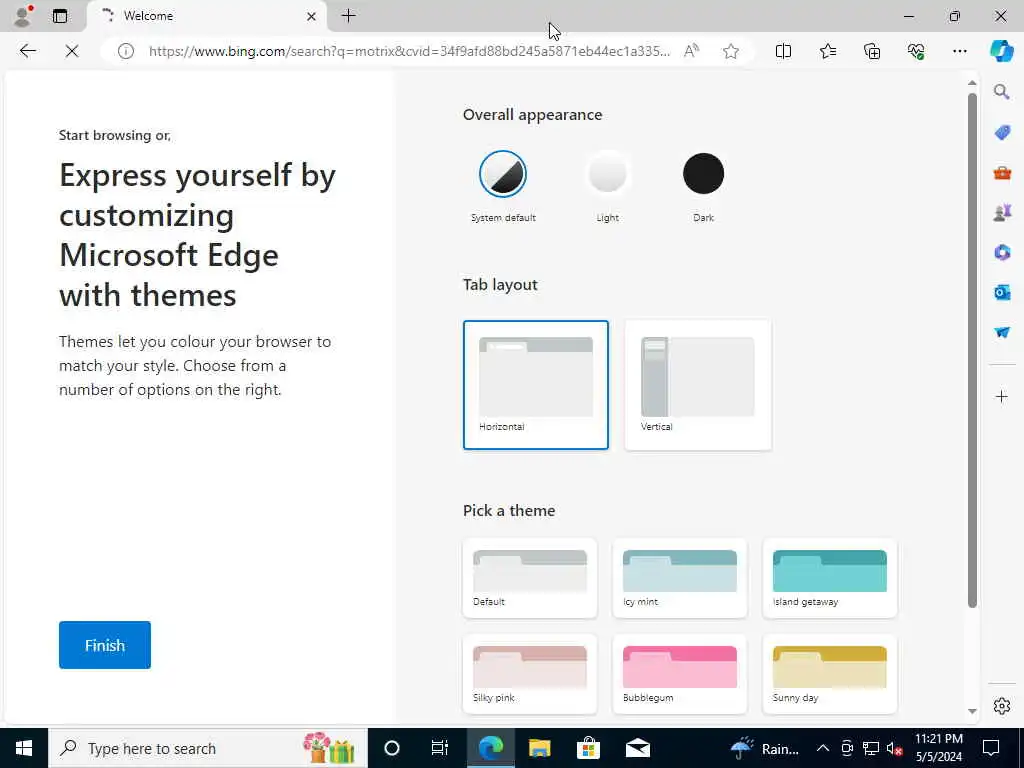Select System default appearance
This screenshot has height=768, width=1024.
click(503, 174)
